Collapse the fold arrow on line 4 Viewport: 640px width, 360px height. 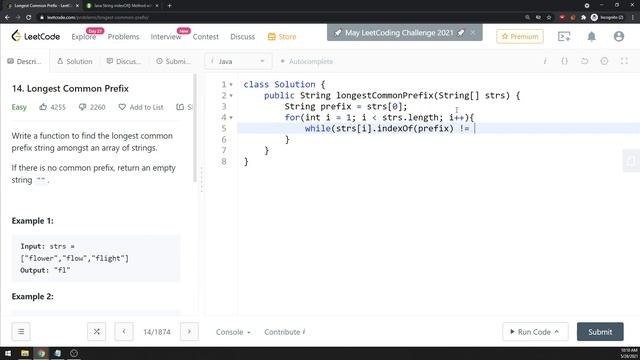pyautogui.click(x=231, y=118)
